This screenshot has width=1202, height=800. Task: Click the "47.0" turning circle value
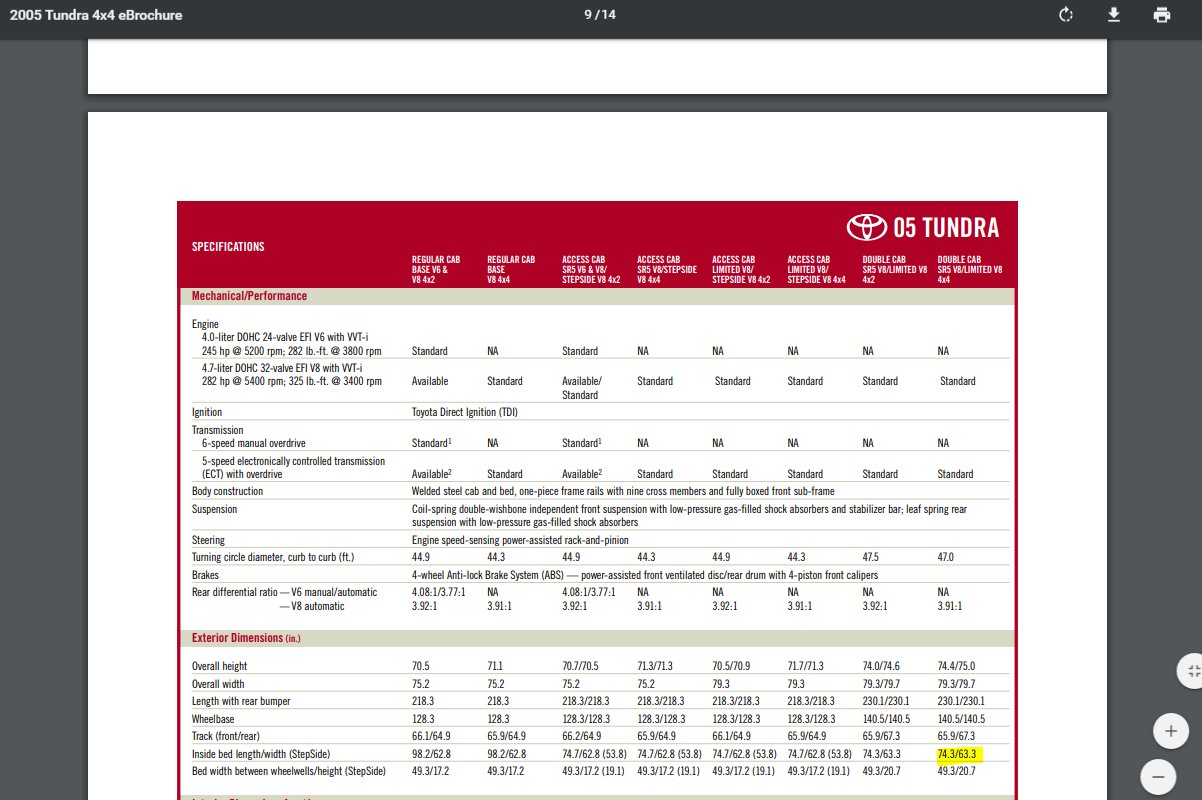[947, 557]
